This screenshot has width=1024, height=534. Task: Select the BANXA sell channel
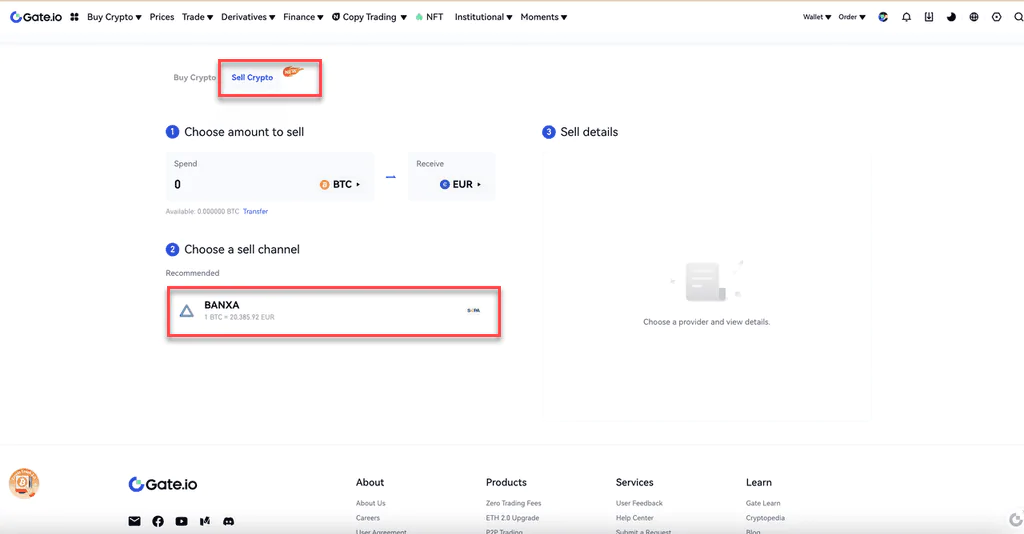pos(334,311)
